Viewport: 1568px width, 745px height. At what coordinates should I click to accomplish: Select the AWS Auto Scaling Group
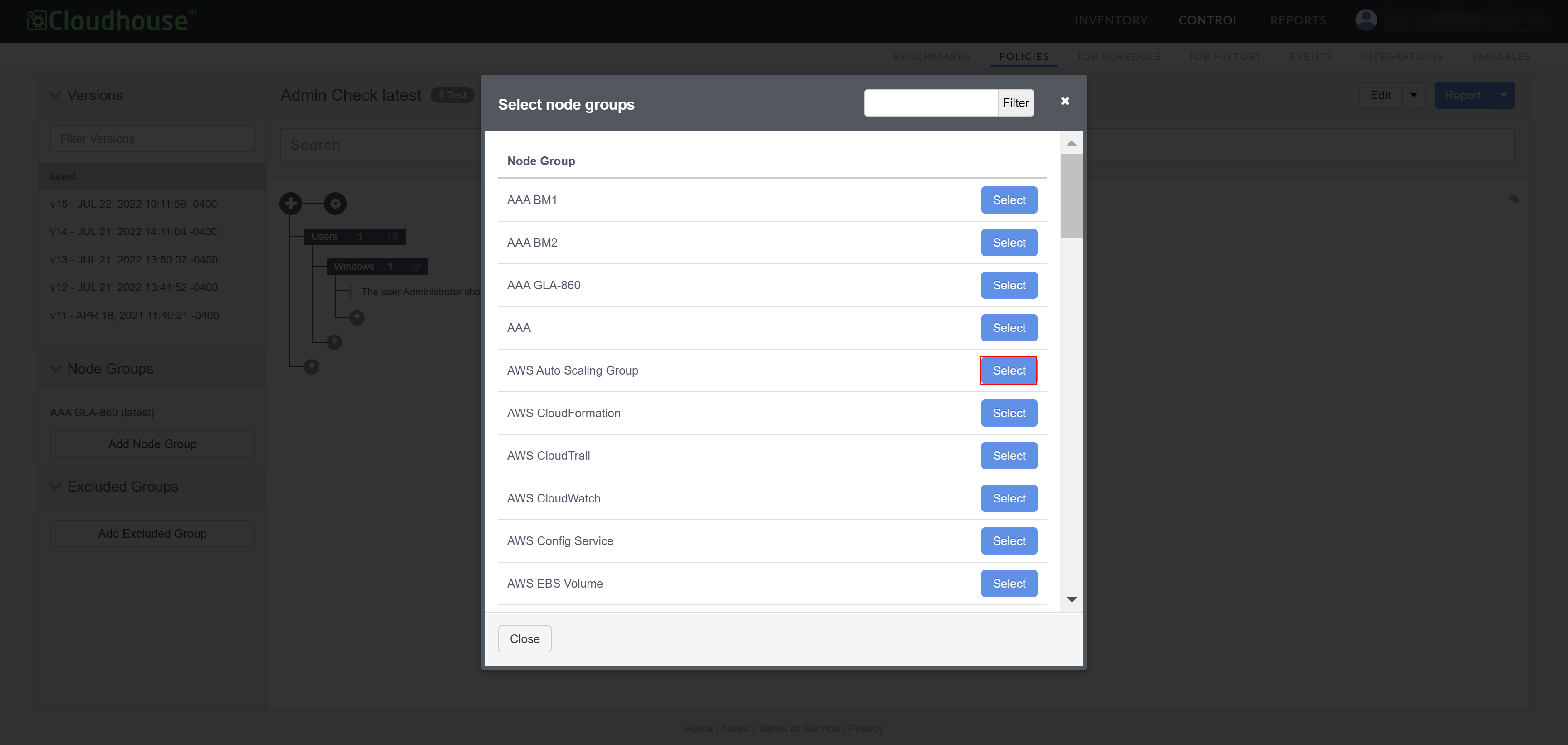pos(1009,370)
